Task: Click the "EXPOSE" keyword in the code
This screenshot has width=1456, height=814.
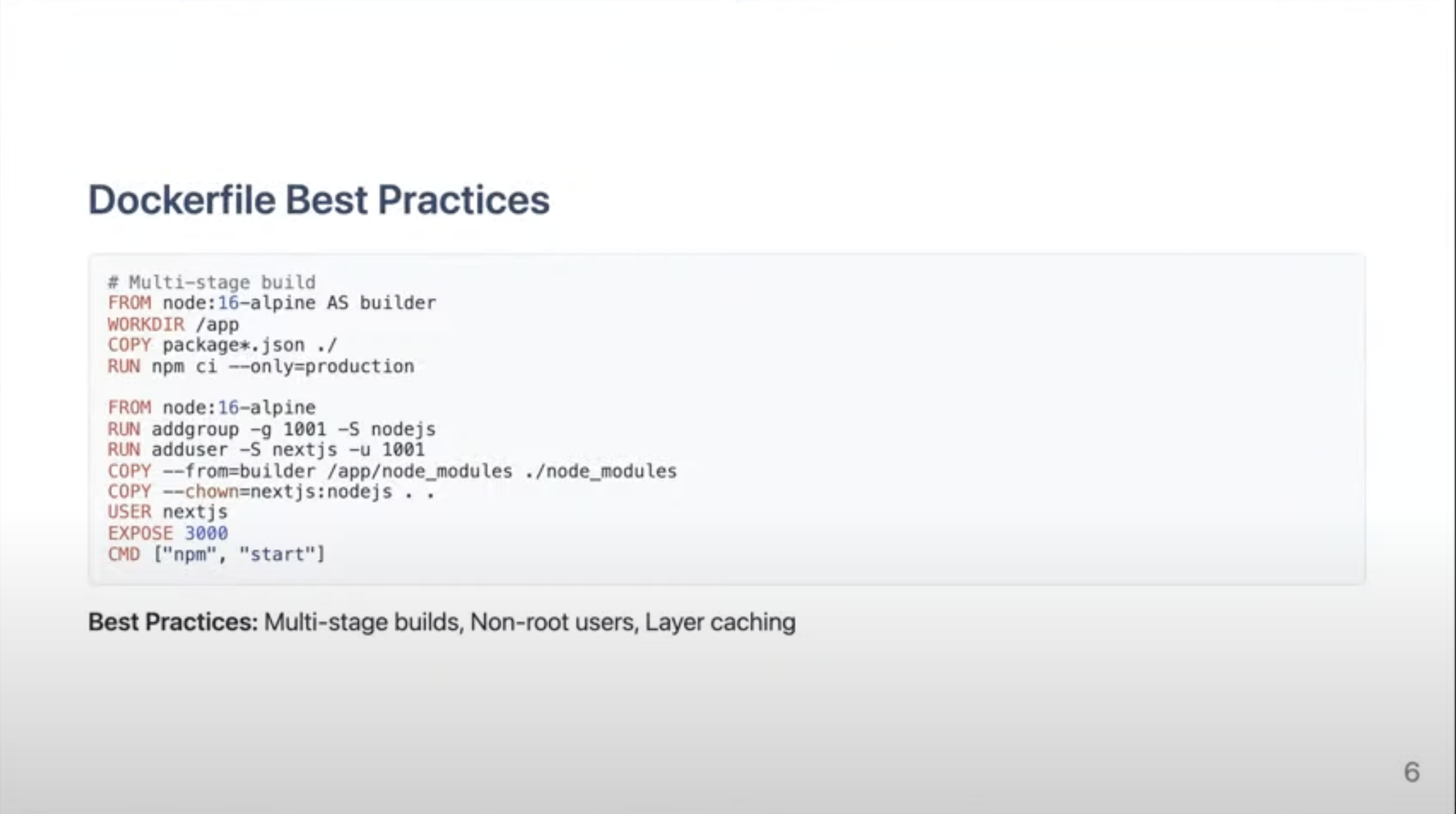Action: click(x=140, y=534)
